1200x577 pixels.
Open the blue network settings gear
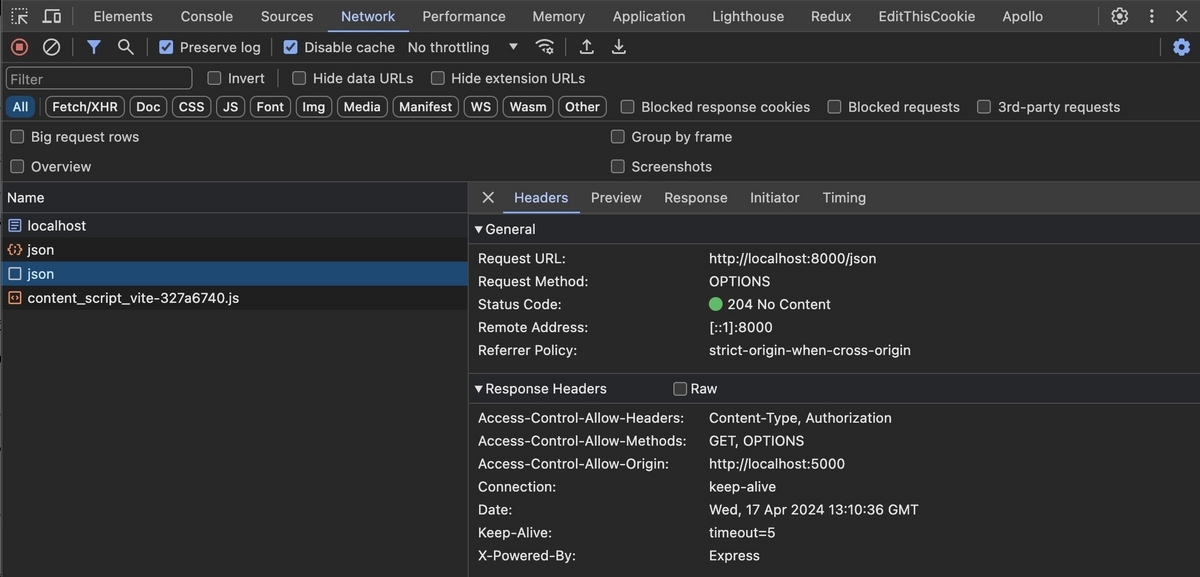pyautogui.click(x=1181, y=47)
